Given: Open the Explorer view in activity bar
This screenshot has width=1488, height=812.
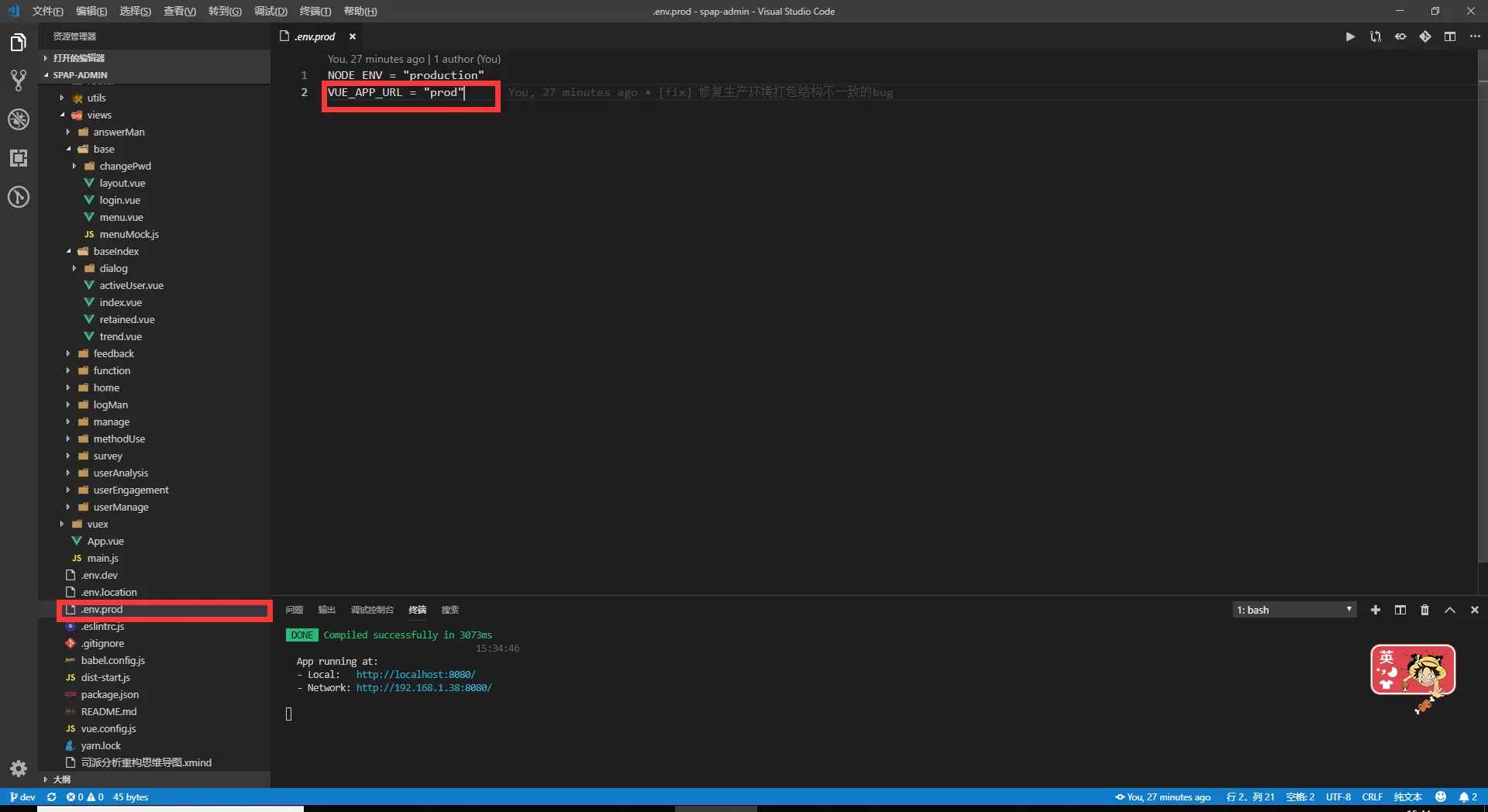Looking at the screenshot, I should (x=19, y=42).
